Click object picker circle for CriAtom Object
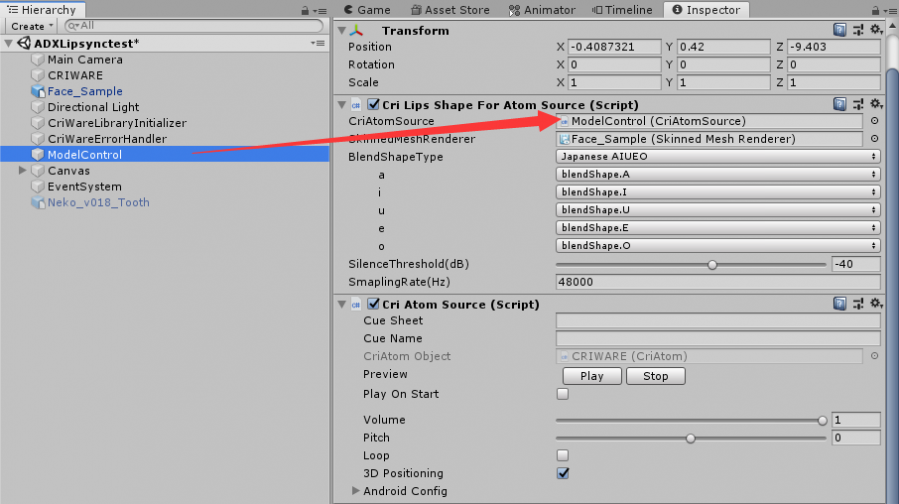The height and width of the screenshot is (504, 899). (x=874, y=356)
